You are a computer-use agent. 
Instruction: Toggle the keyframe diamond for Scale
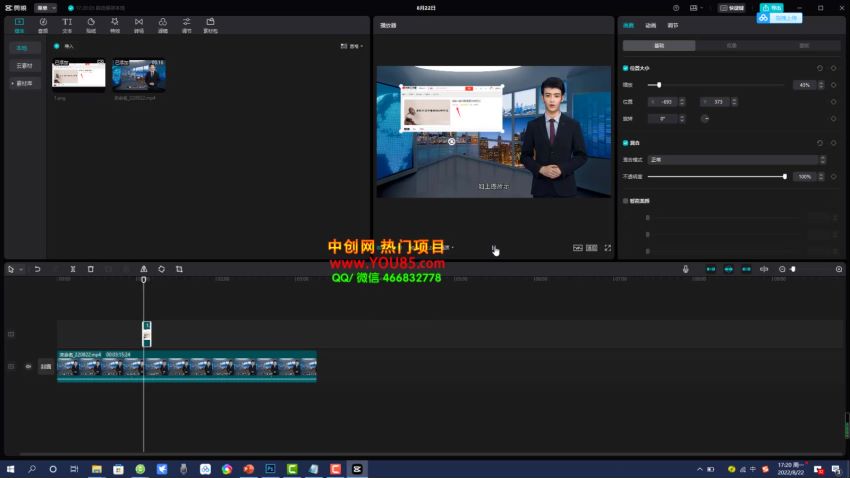tap(834, 85)
